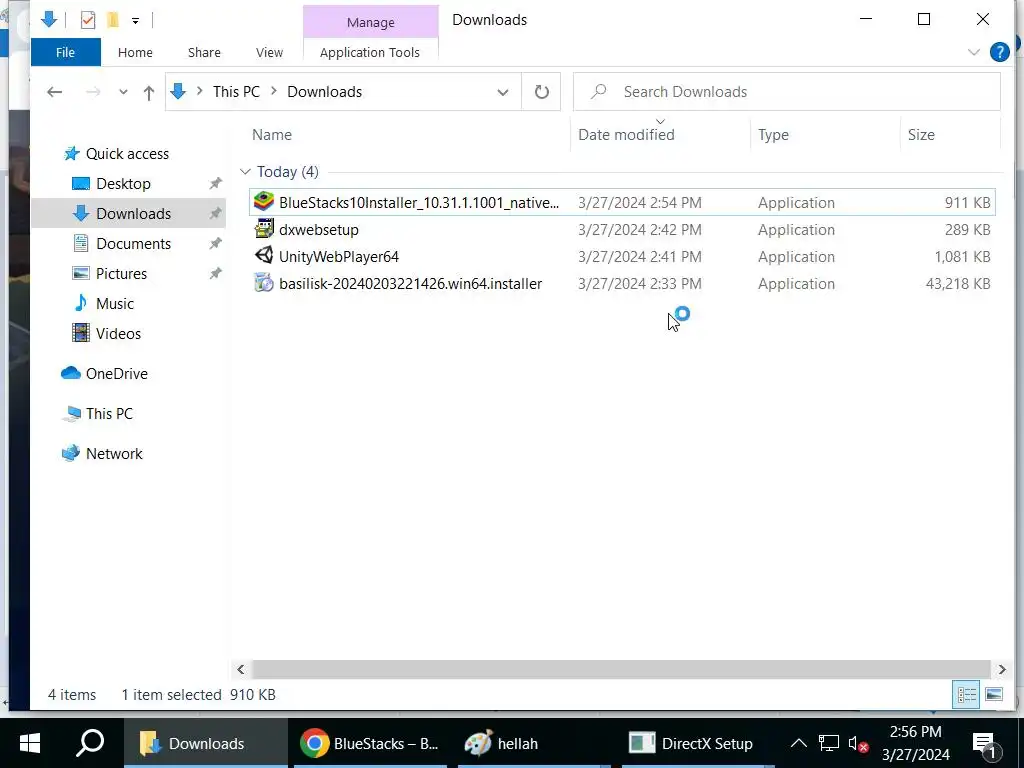The height and width of the screenshot is (768, 1024).
Task: Open the taskbar Search icon
Action: pos(90,743)
